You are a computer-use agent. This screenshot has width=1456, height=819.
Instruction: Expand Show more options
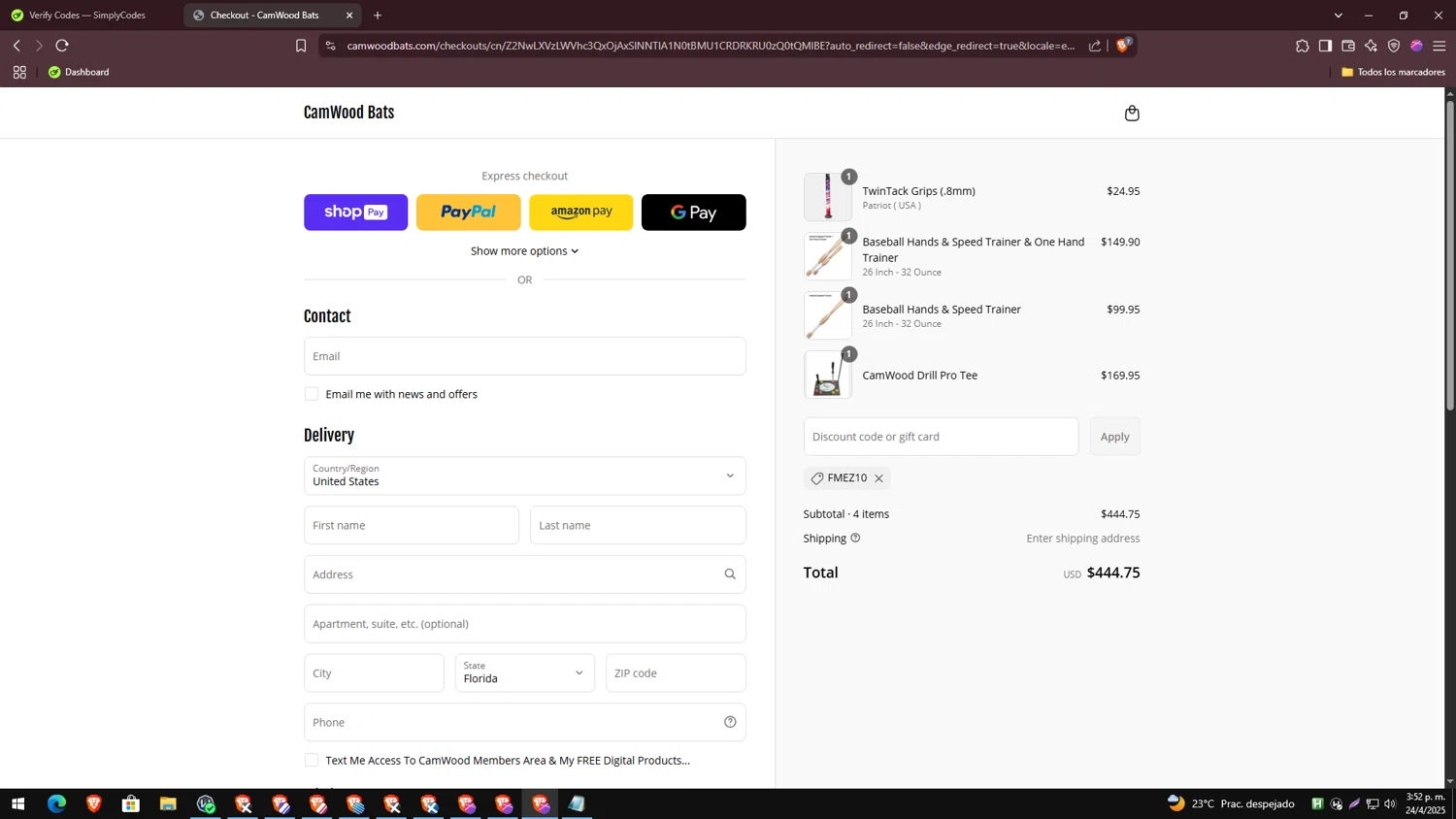[524, 251]
